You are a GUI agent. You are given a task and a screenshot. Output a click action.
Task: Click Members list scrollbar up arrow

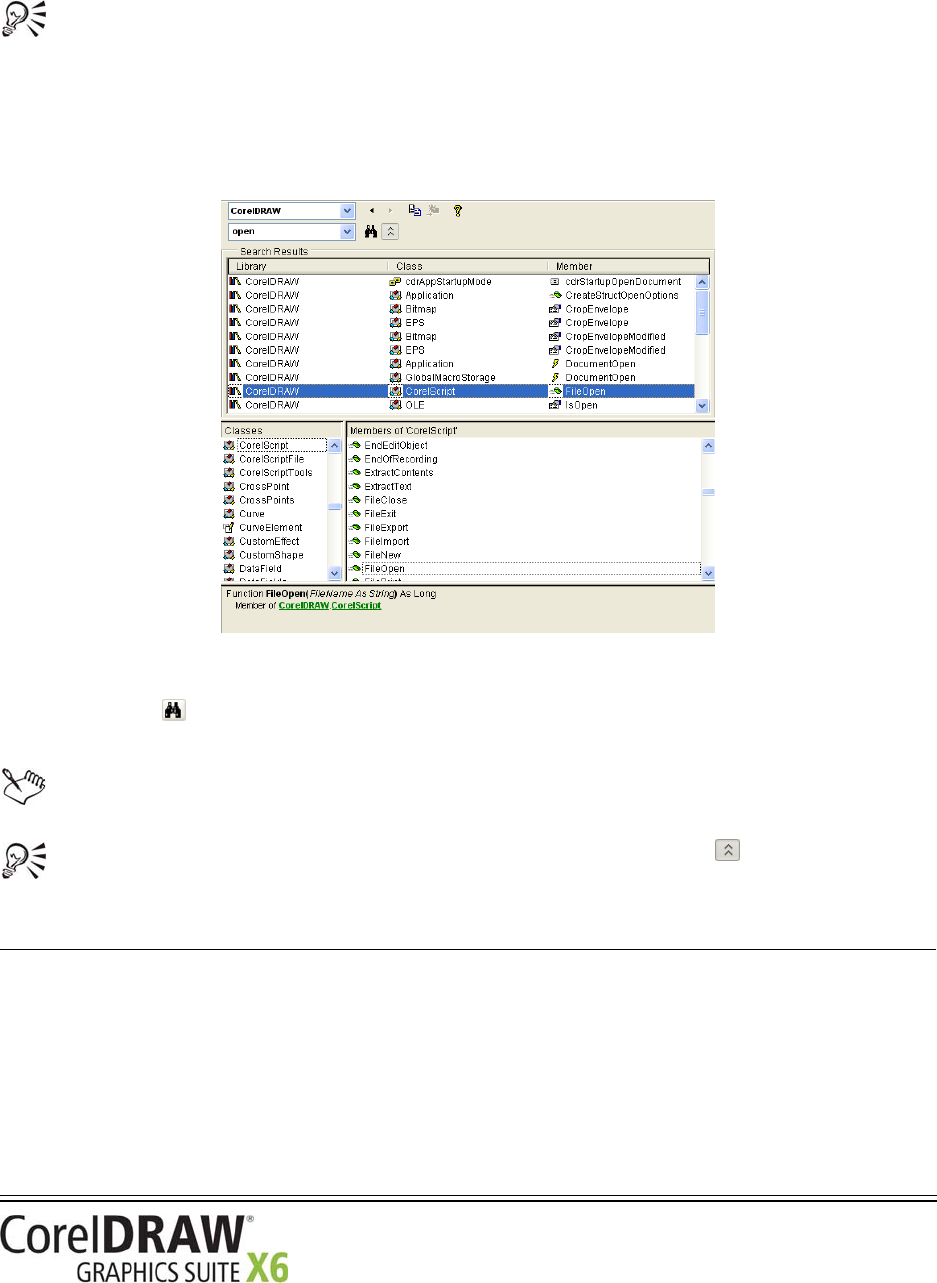(709, 446)
